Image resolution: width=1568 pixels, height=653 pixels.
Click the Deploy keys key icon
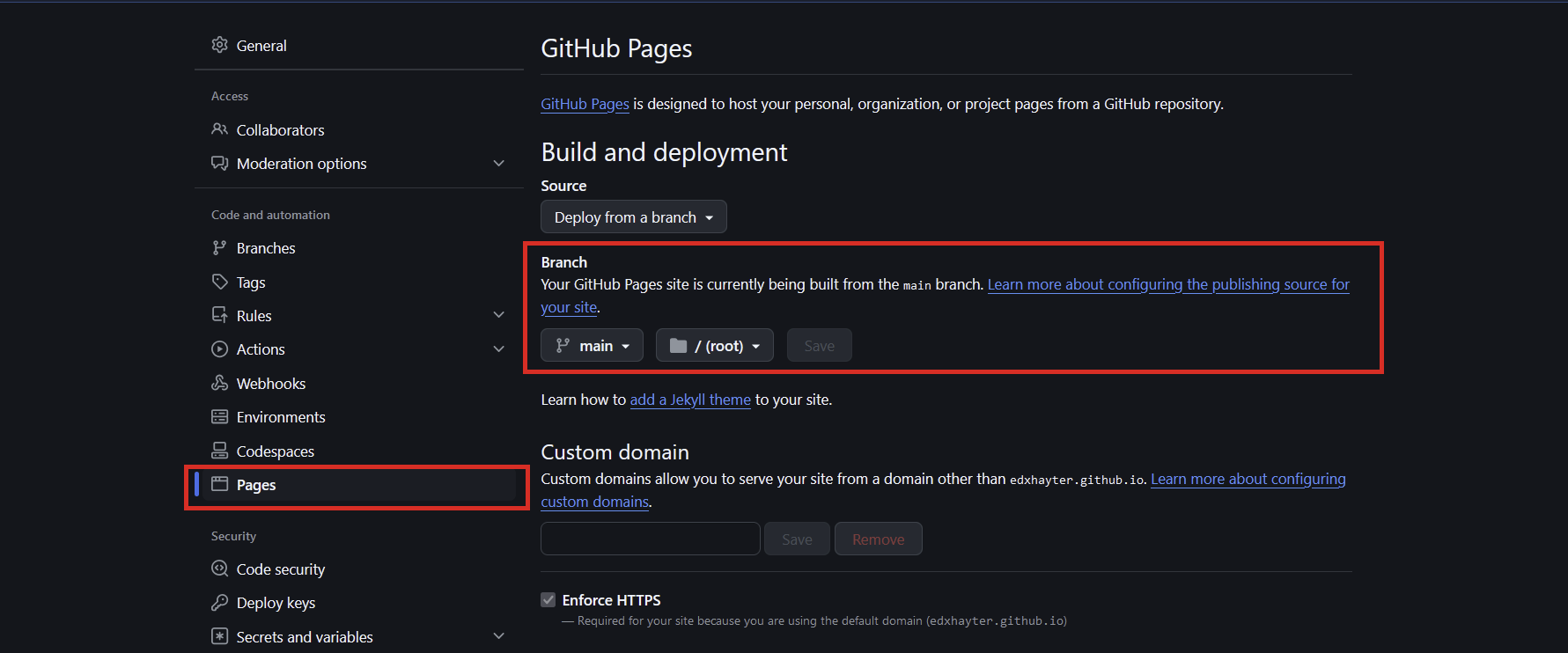[x=219, y=603]
